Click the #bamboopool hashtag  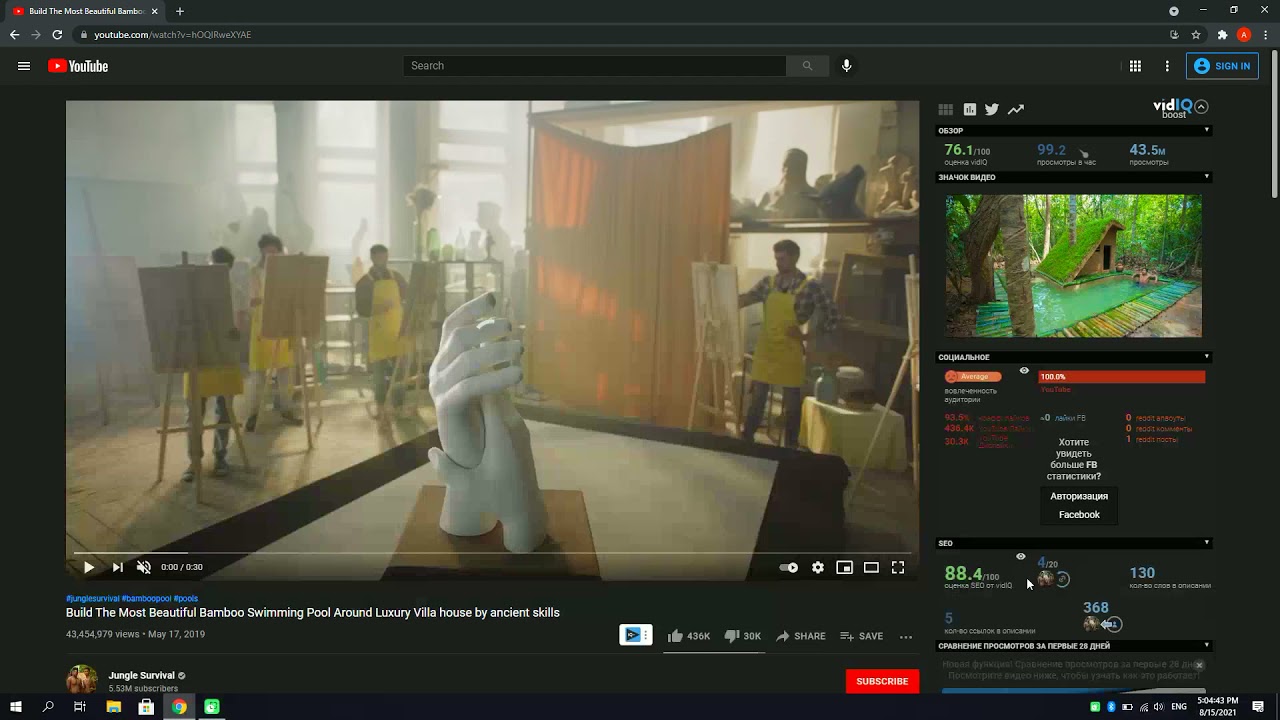click(x=146, y=598)
